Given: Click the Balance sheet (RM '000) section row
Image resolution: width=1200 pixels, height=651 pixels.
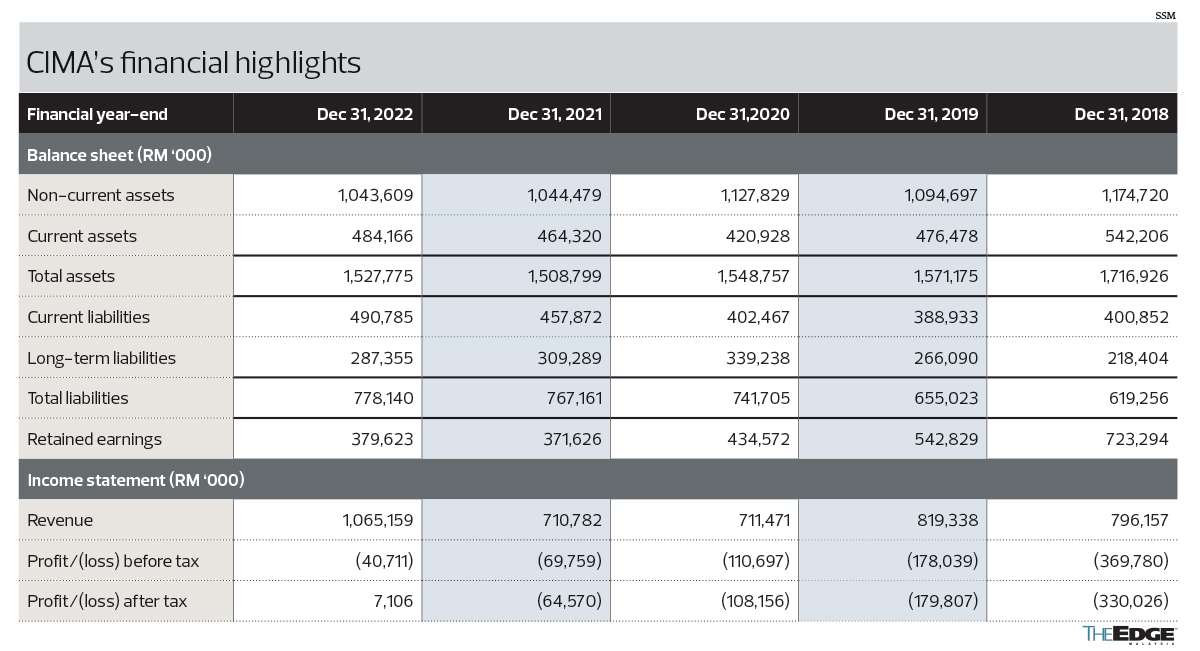Looking at the screenshot, I should [x=598, y=155].
